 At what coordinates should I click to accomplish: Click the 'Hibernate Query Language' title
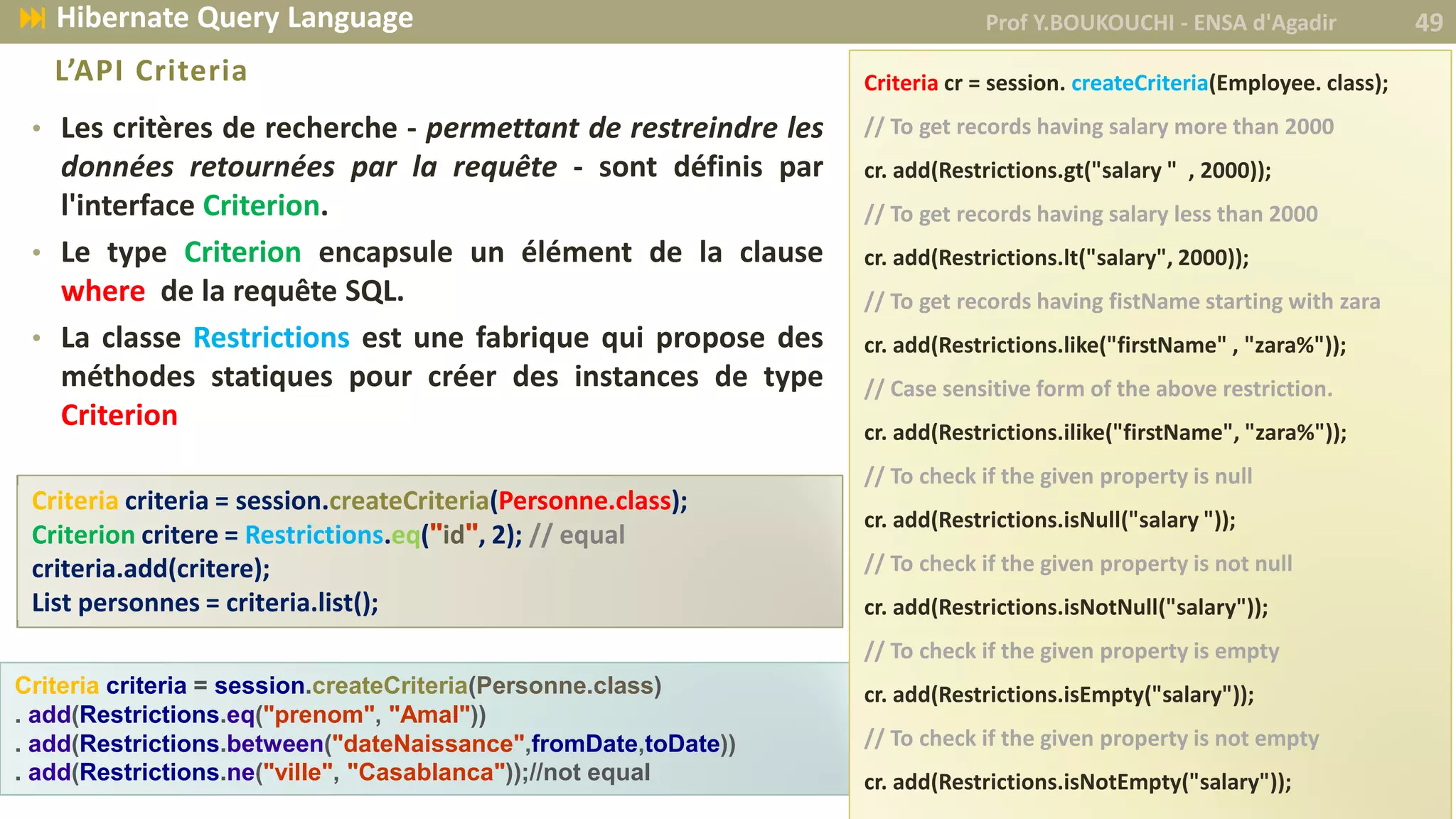coord(235,18)
